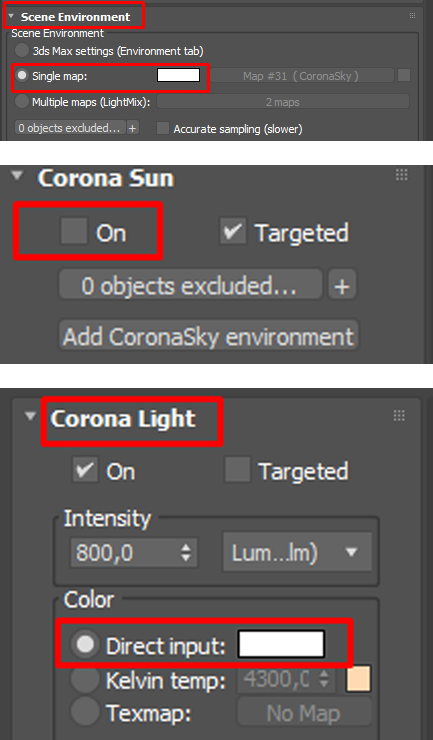433x740 pixels.
Task: Click the Corona Light rollout grip icon
Action: pyautogui.click(x=399, y=415)
